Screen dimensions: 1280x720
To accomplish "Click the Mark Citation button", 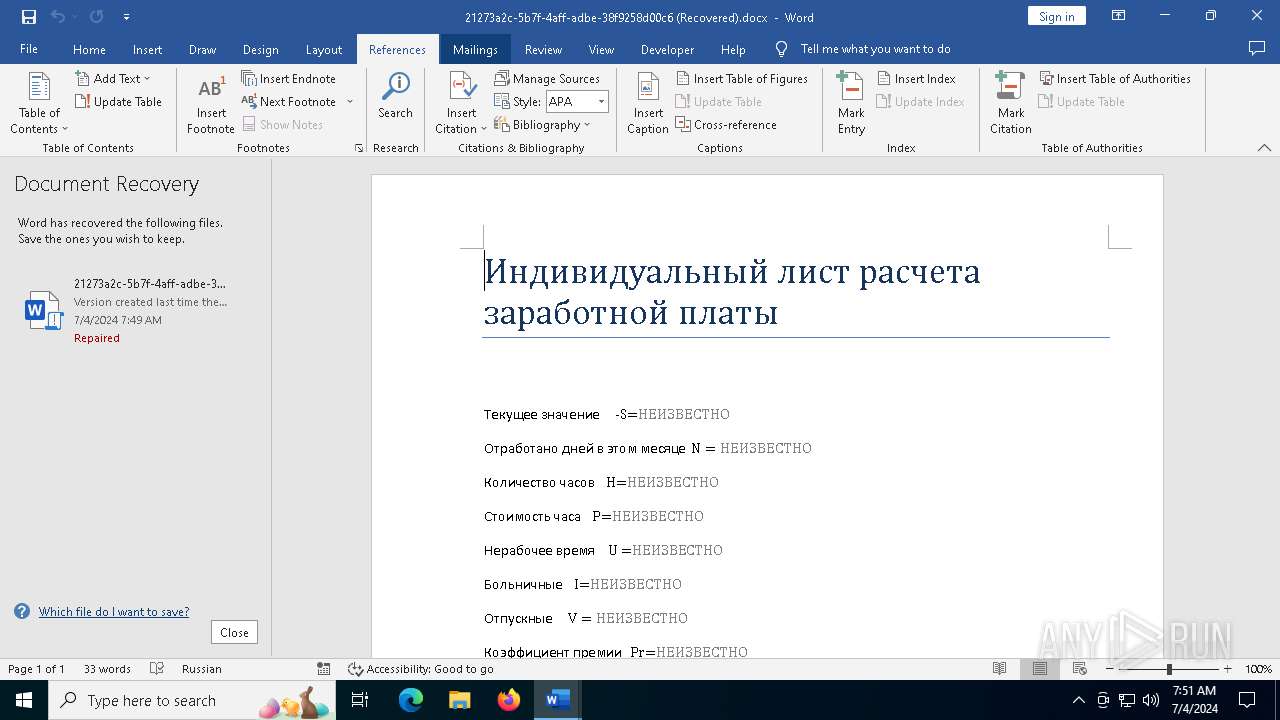I will tap(1010, 103).
